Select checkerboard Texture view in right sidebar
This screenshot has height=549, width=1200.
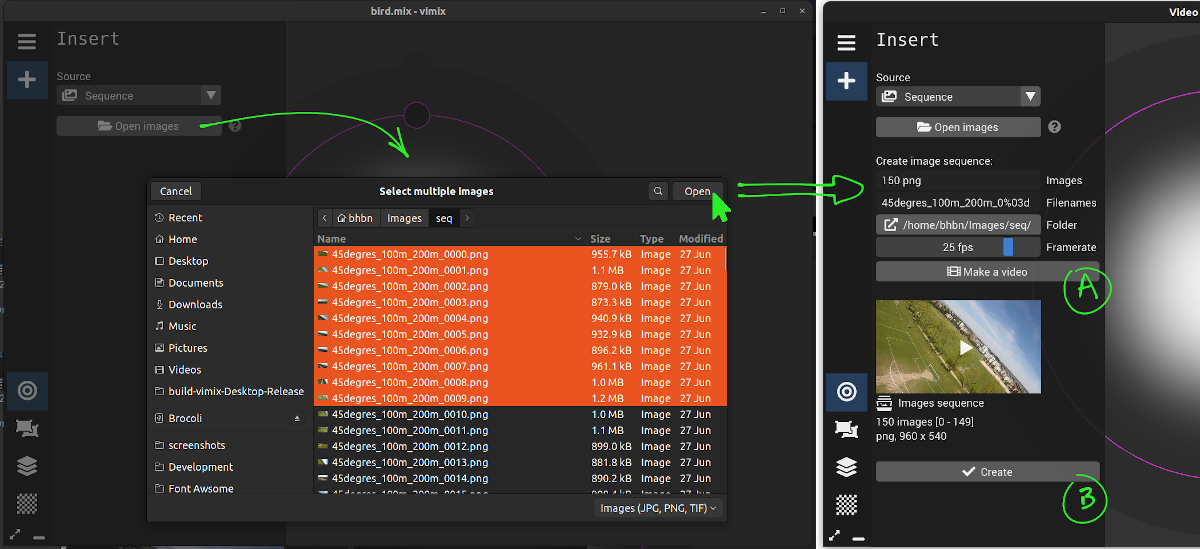846,503
